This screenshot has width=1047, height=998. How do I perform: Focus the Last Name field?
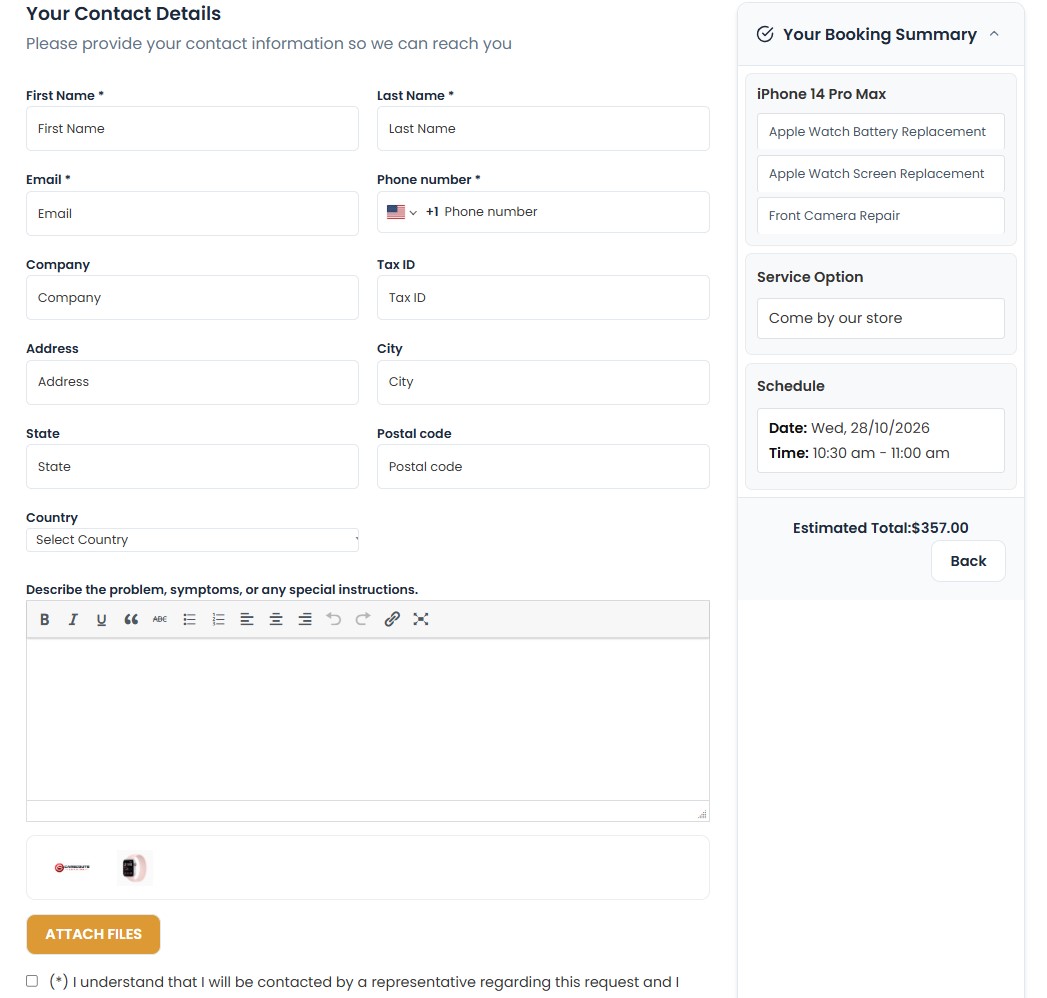tap(544, 129)
